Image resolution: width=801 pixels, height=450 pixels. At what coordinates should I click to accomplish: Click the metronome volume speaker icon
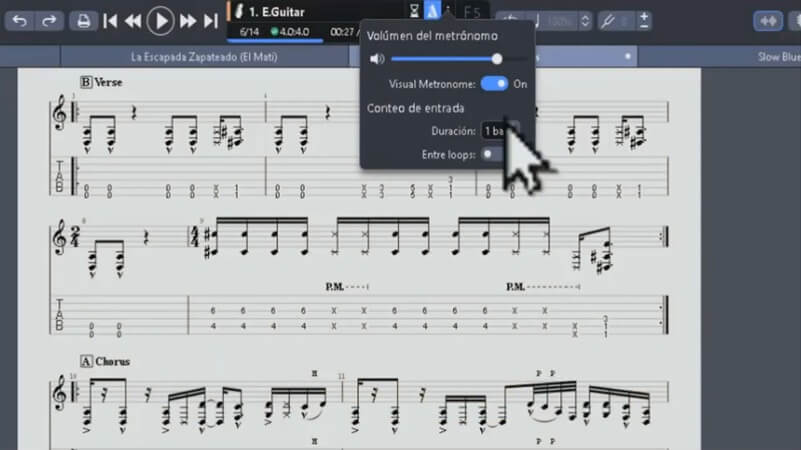point(377,59)
